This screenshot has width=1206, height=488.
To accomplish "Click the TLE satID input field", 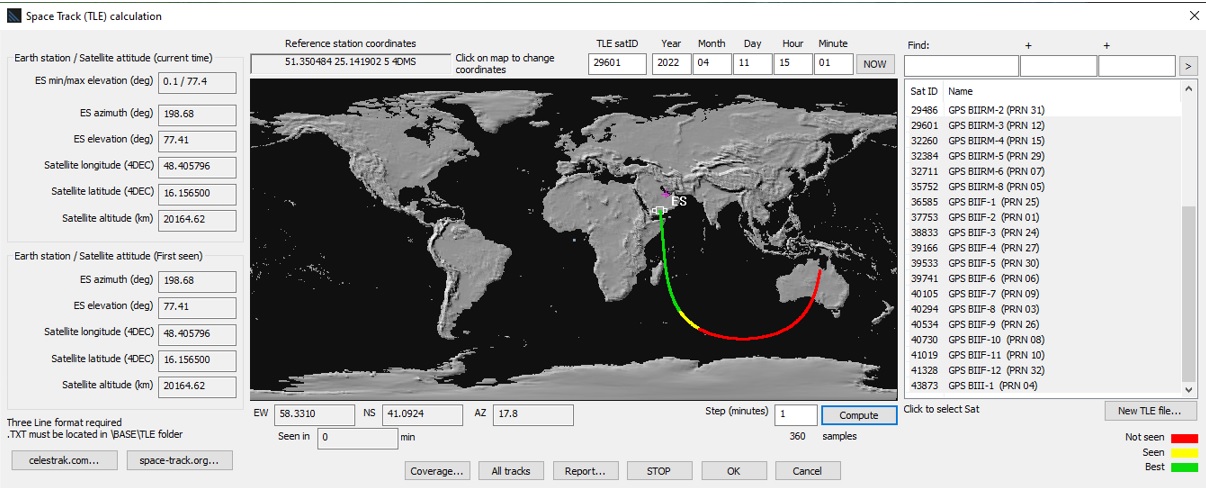I will coord(617,64).
